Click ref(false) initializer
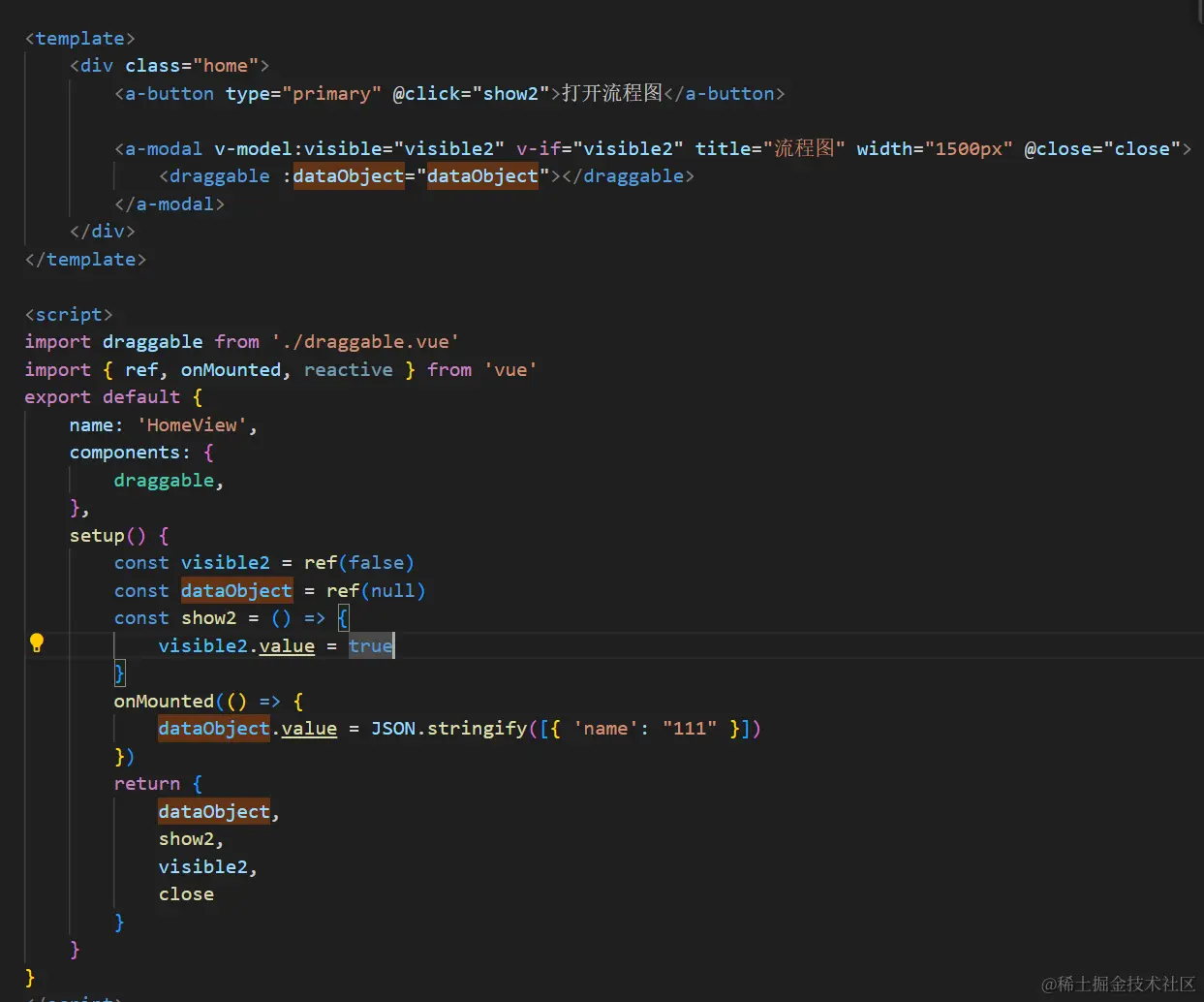The height and width of the screenshot is (1002, 1204). [x=359, y=563]
